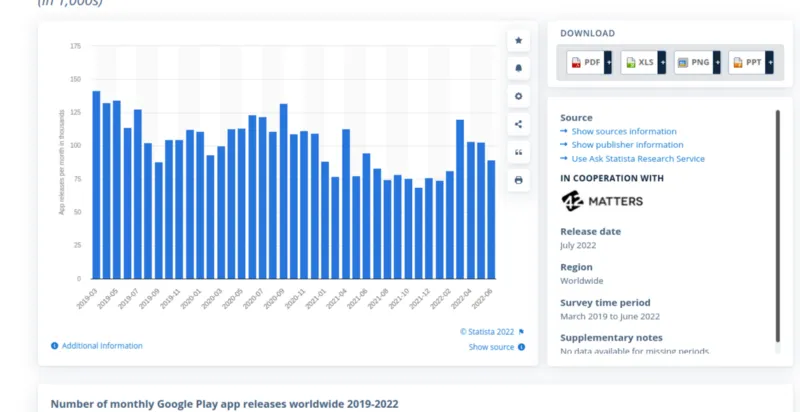Image resolution: width=800 pixels, height=412 pixels.
Task: Click 'March 2019 to June 2022' text
Action: pyautogui.click(x=610, y=317)
